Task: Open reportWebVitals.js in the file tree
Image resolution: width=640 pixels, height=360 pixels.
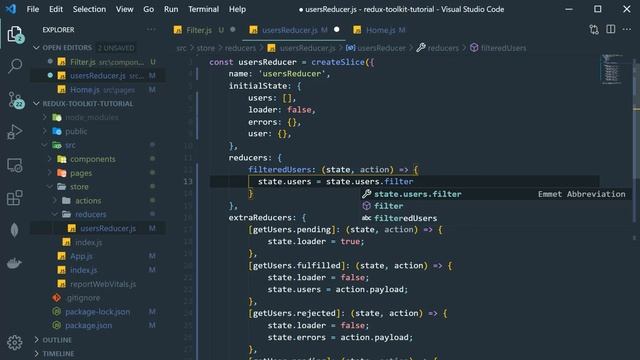Action: pyautogui.click(x=103, y=284)
